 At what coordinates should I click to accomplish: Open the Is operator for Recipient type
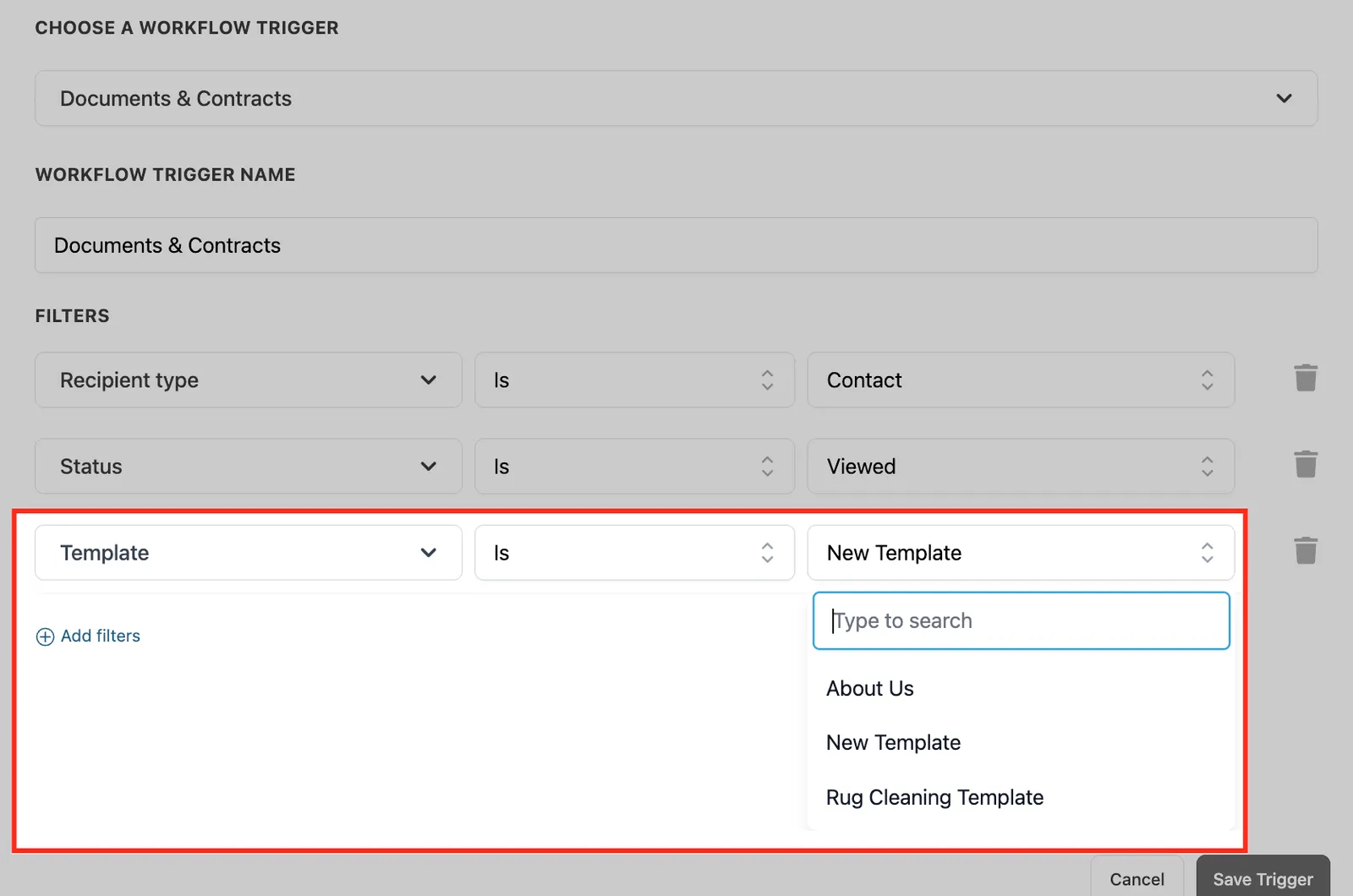click(x=634, y=380)
